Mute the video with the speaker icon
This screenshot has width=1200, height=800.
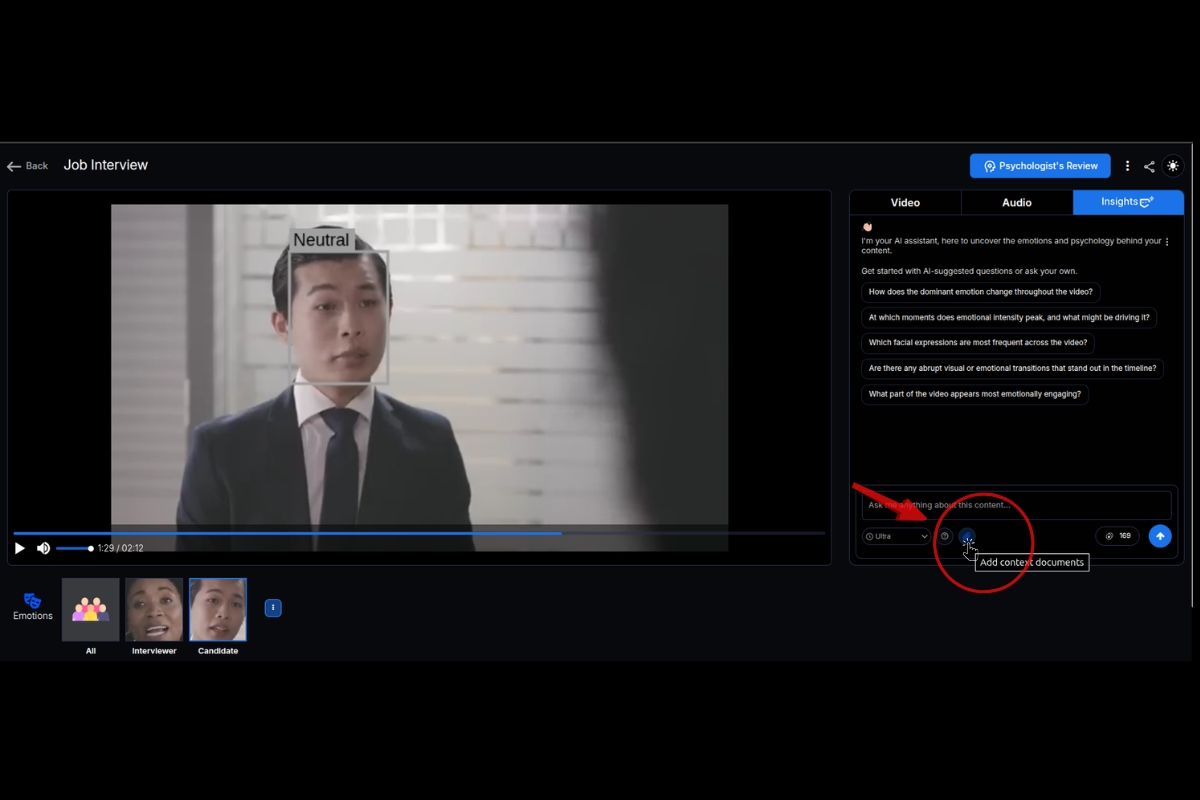pyautogui.click(x=43, y=548)
